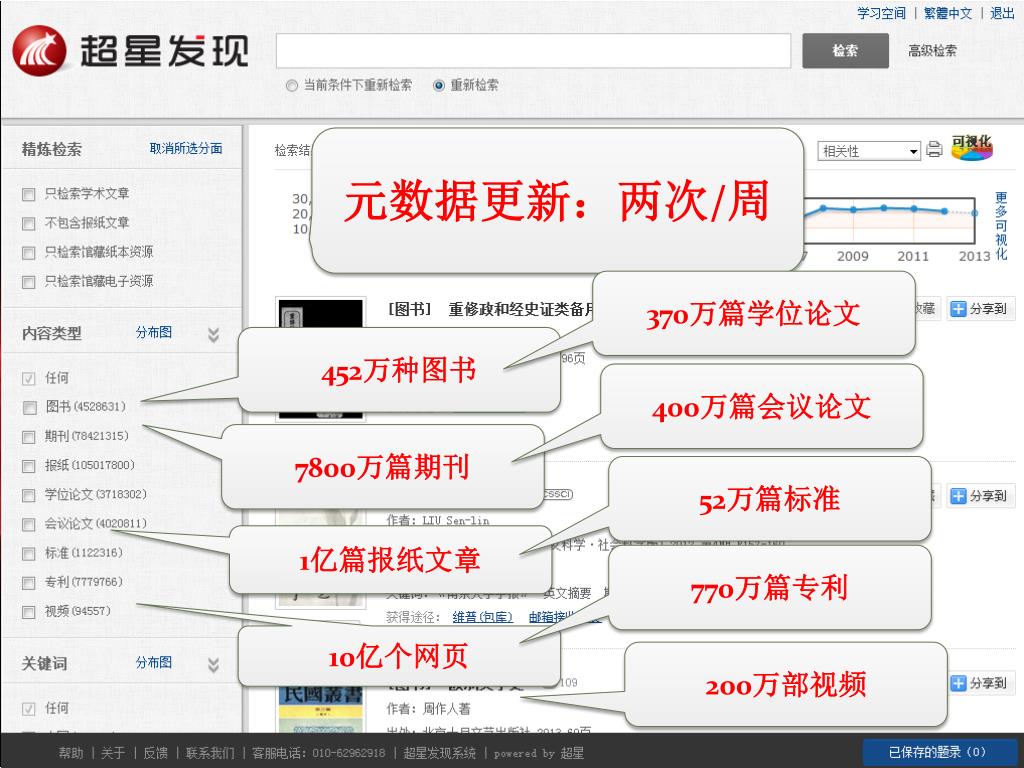Screen dimensions: 1024x768
Task: Check 只检索学术文章 filter
Action: click(29, 195)
